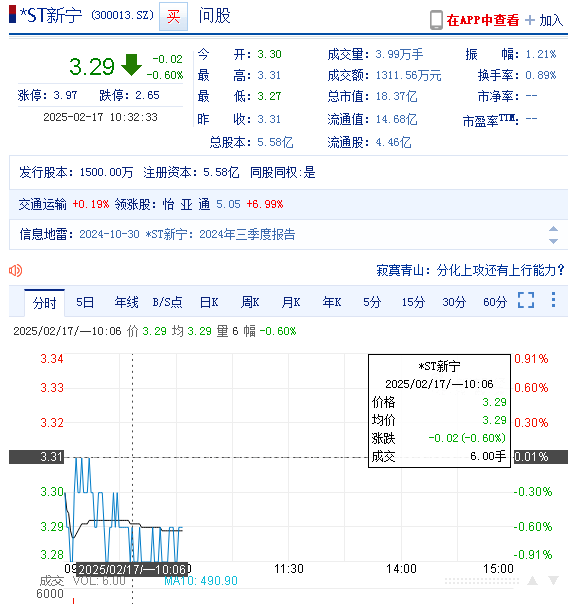Screen dimensions: 568x604
Task: Click the phone icon next to 在APP中查看
Action: (x=436, y=20)
